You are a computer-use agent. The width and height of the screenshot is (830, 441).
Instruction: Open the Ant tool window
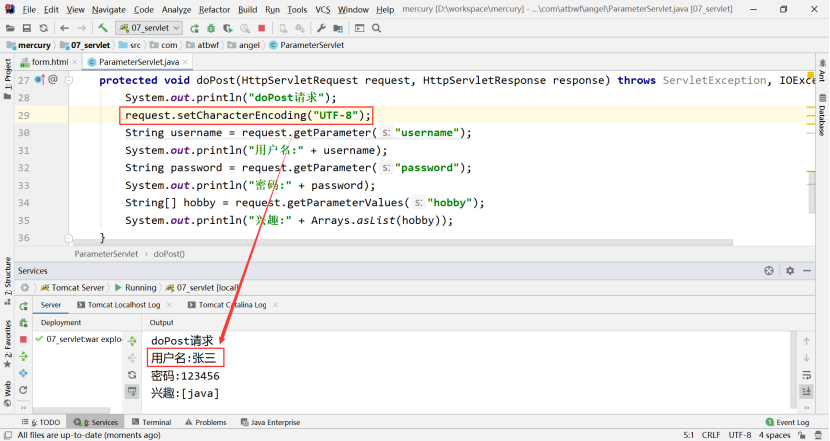(x=822, y=71)
